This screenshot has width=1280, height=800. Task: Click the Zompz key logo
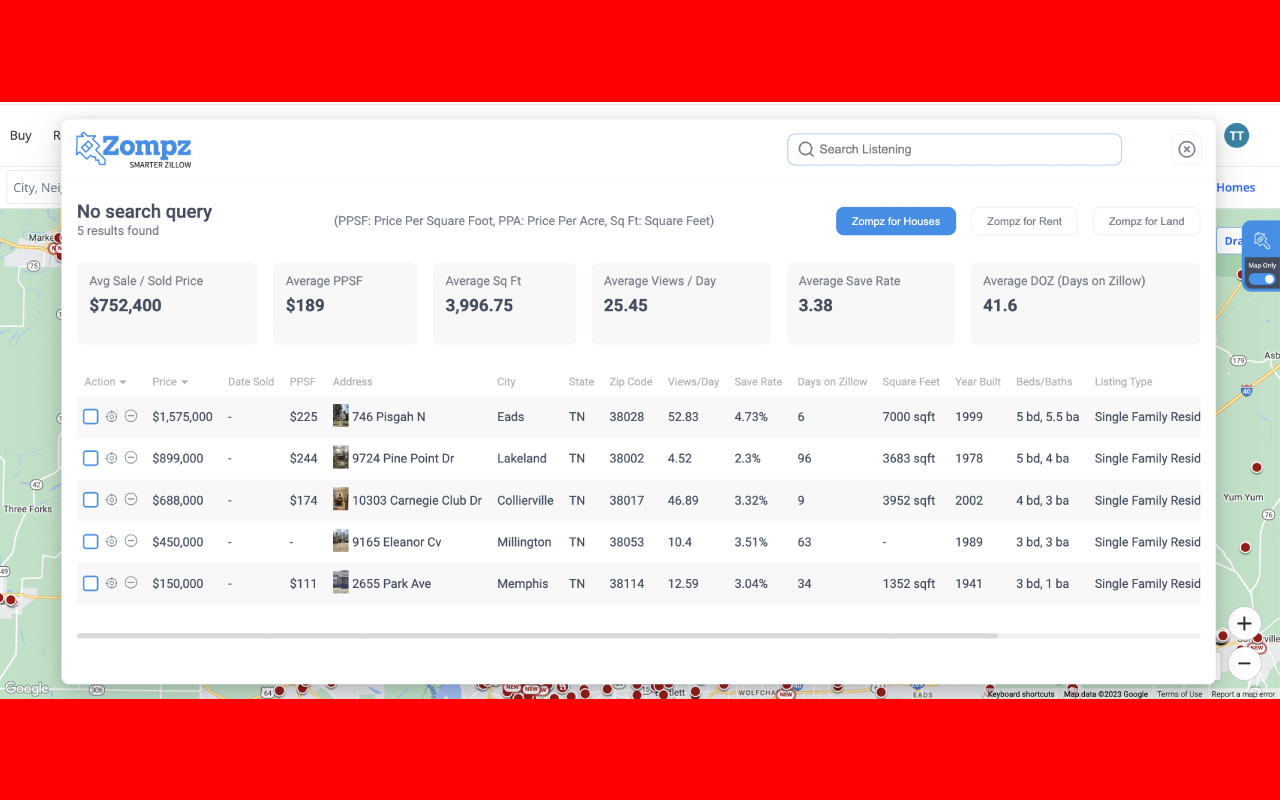click(134, 150)
